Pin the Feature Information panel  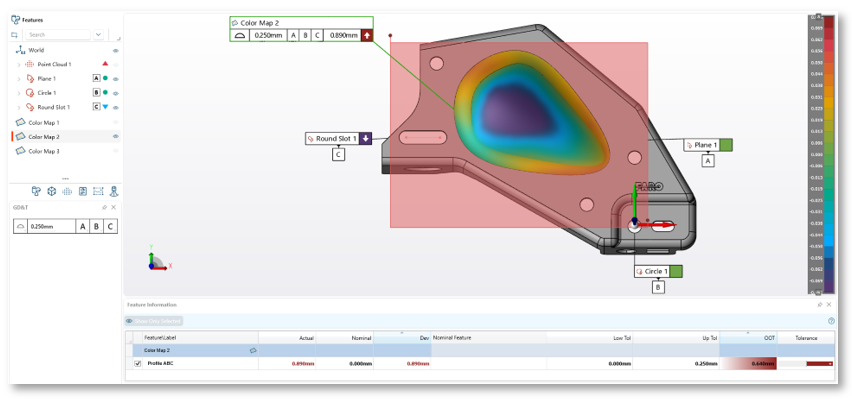(820, 304)
